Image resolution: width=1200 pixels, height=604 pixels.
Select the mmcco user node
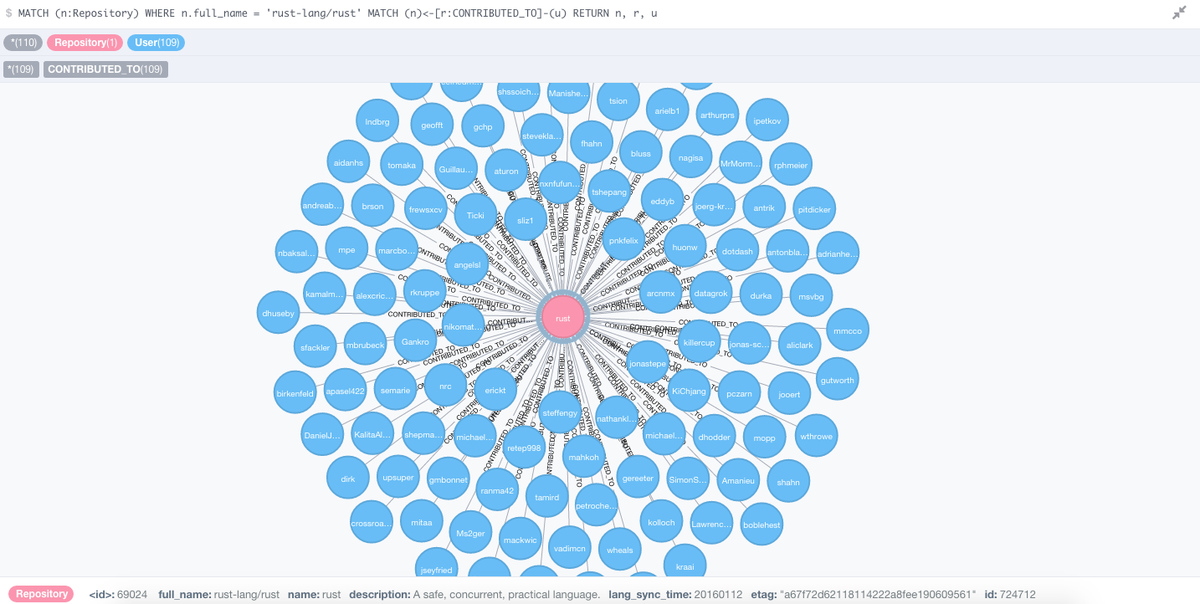847,330
